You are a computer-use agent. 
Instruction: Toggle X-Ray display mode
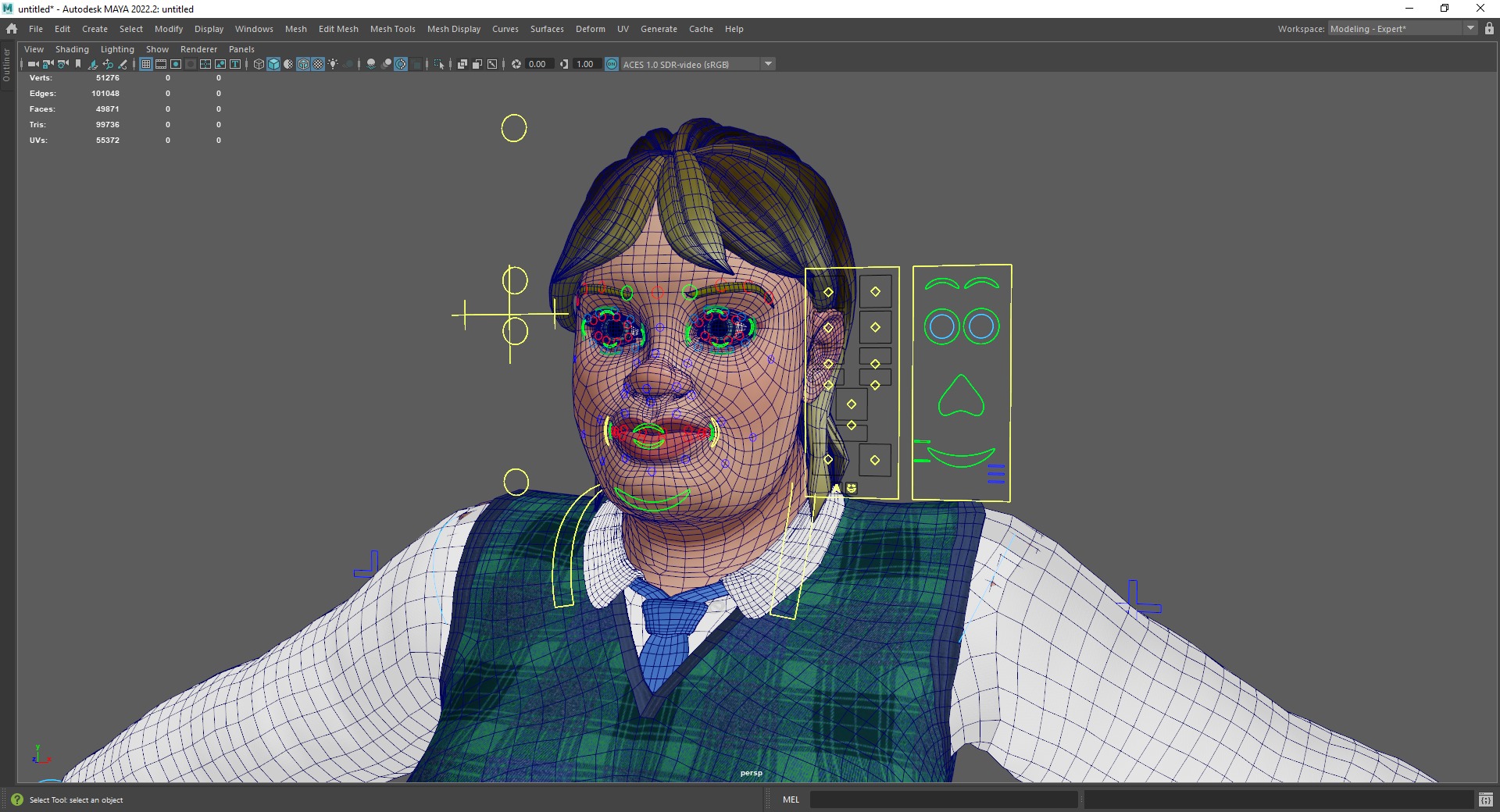[x=462, y=64]
